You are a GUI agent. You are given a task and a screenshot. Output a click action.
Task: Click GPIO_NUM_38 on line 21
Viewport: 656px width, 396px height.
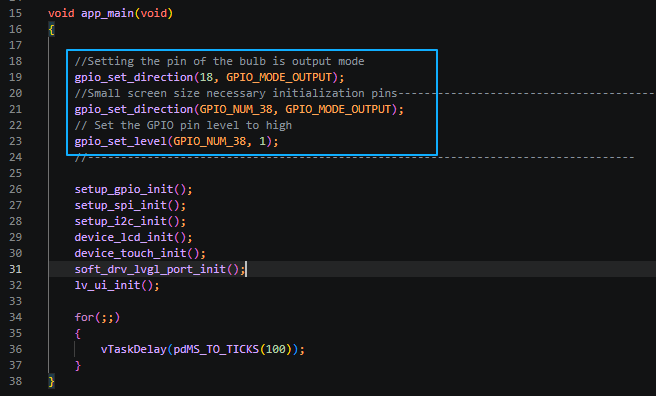pos(236,110)
